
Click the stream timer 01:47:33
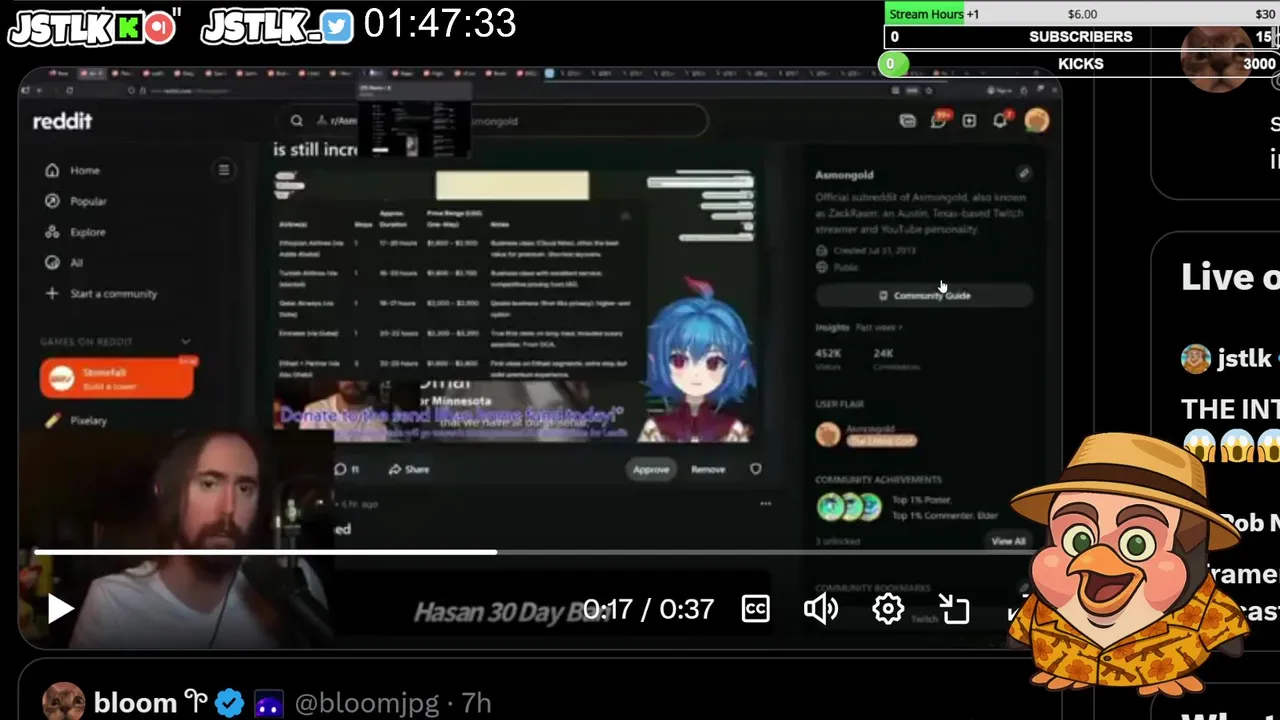pyautogui.click(x=440, y=23)
